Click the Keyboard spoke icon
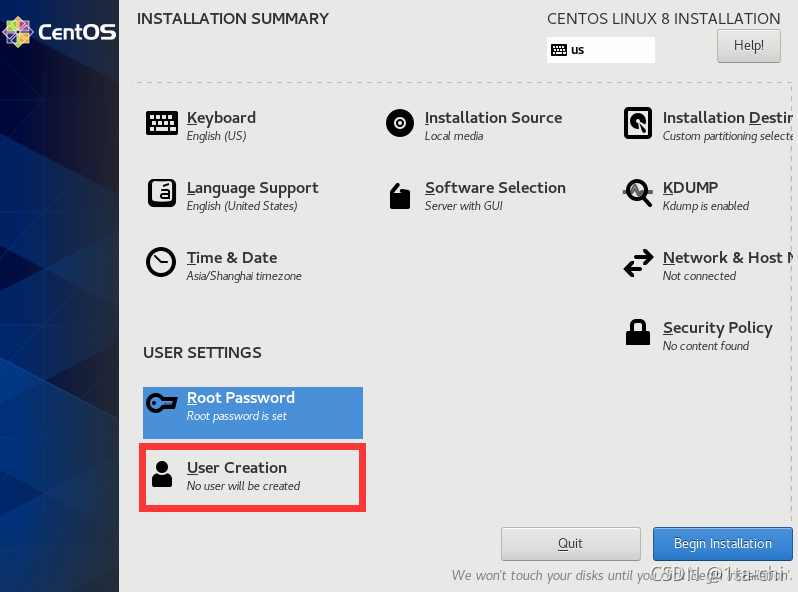Viewport: 798px width, 592px height. pos(162,123)
